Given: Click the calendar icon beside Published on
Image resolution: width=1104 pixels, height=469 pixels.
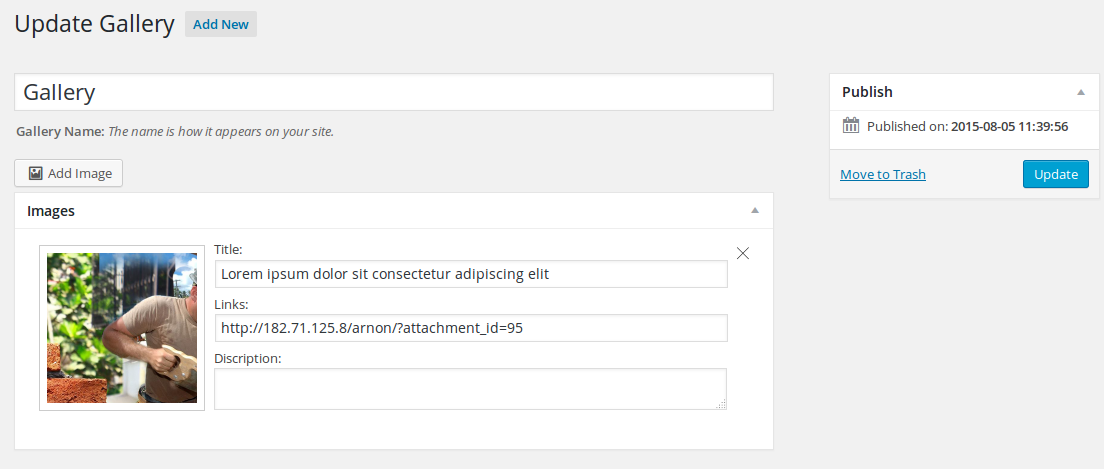Looking at the screenshot, I should (851, 126).
